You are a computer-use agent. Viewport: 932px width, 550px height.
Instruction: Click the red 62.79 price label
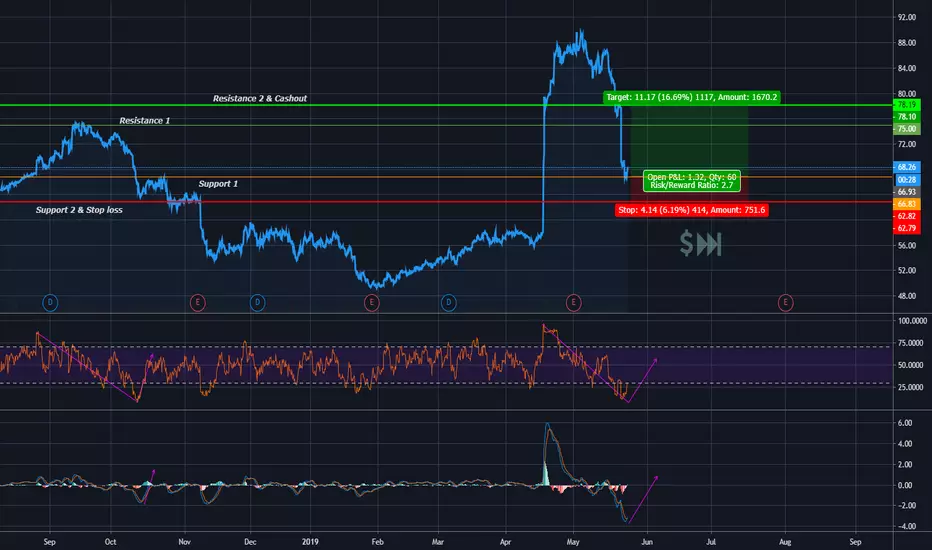[906, 228]
